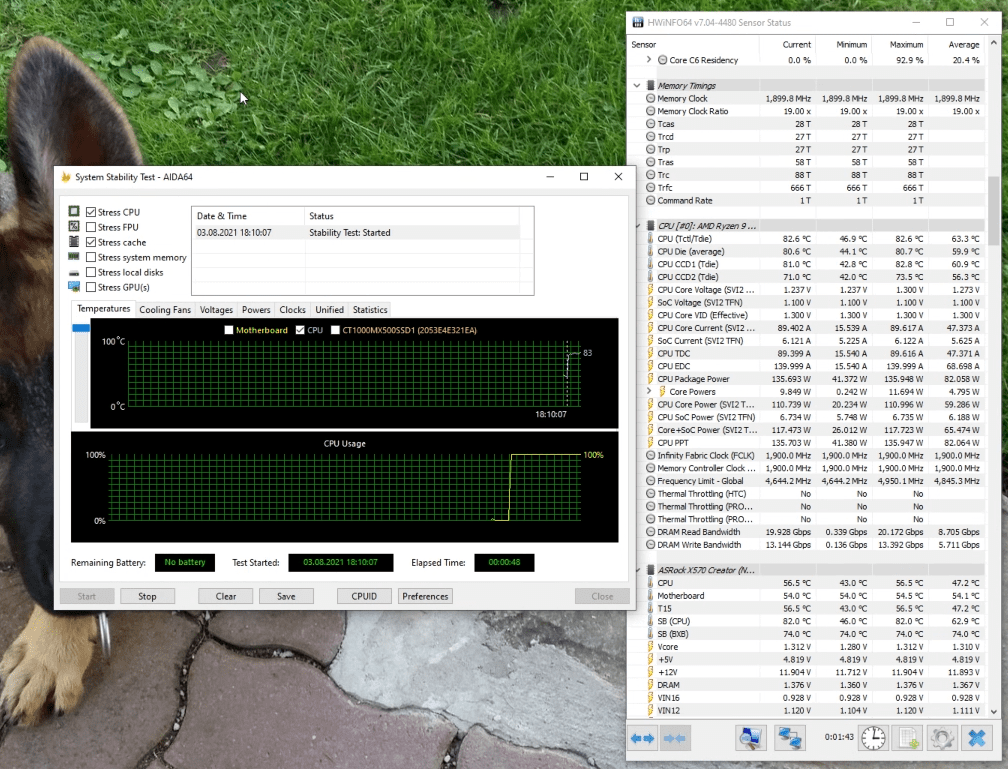Click AIDA64 flame icon in title bar
This screenshot has height=769, width=1008.
point(66,177)
